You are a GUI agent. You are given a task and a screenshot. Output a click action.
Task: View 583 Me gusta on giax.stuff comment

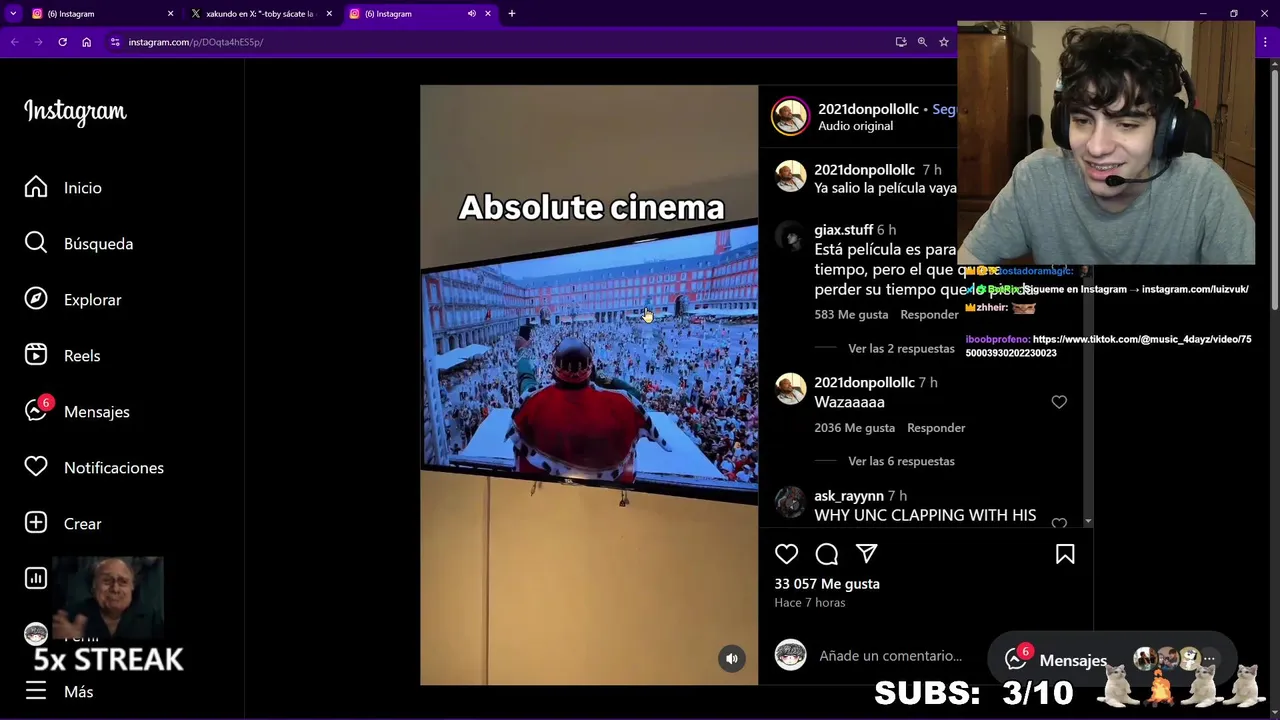point(851,315)
